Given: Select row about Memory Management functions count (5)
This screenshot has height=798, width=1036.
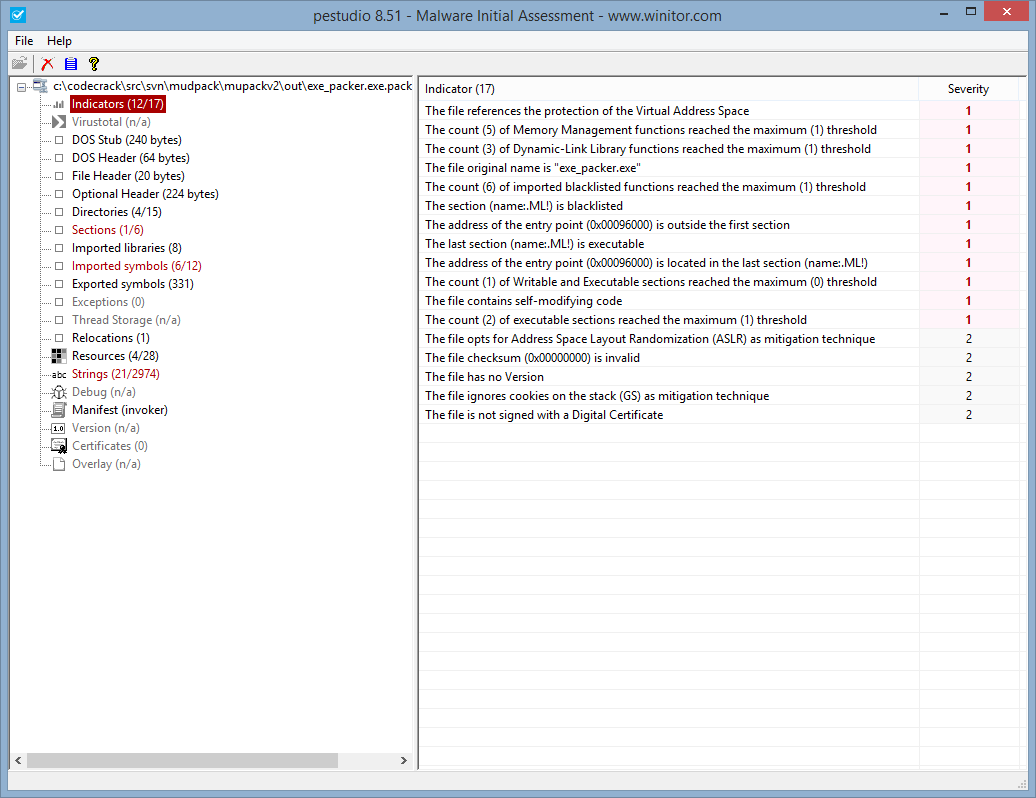Looking at the screenshot, I should [719, 130].
